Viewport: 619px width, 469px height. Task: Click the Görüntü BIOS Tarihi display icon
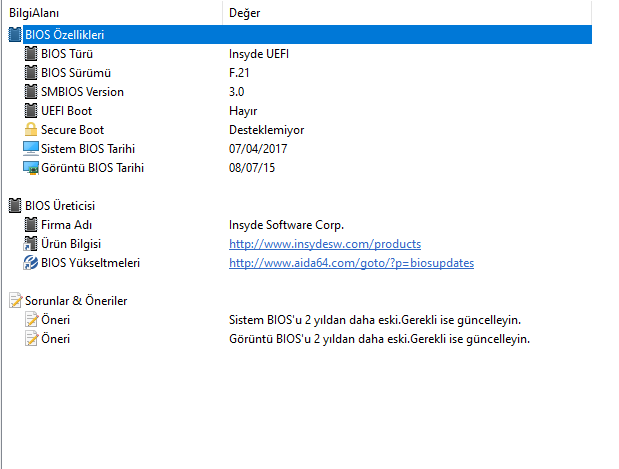[x=31, y=168]
